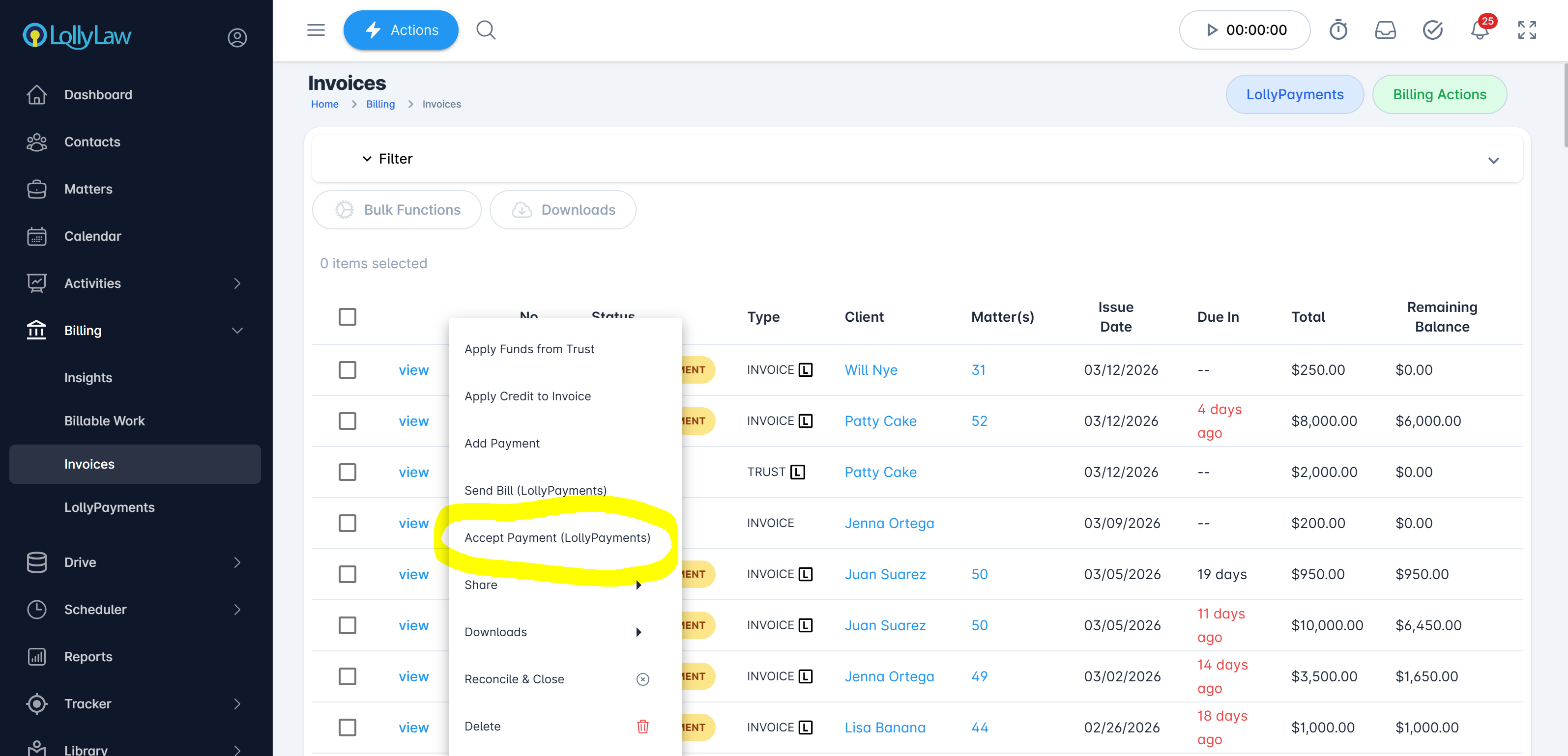Click the search magnifier icon
Viewport: 1568px width, 756px height.
pos(485,30)
